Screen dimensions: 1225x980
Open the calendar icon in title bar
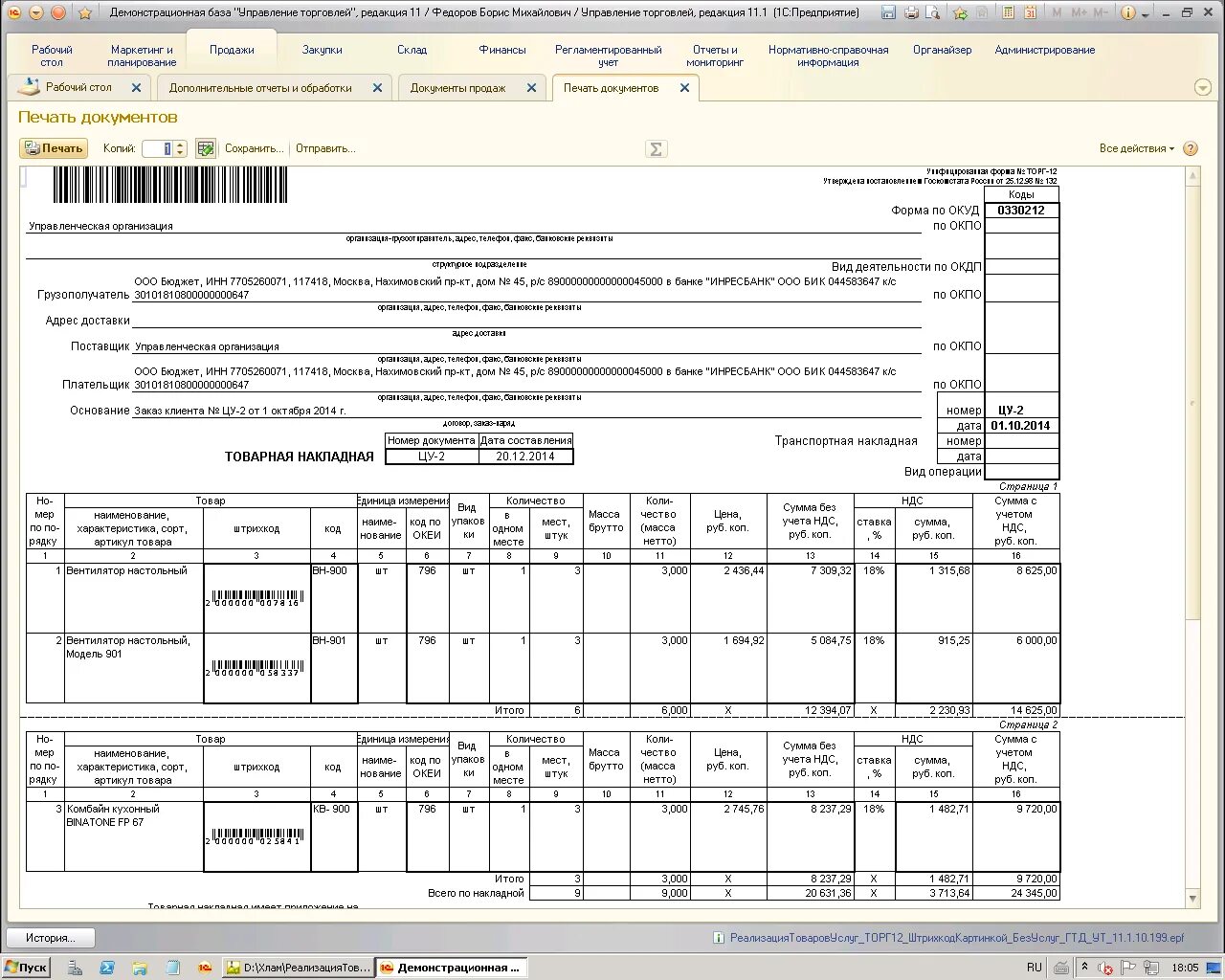click(1031, 12)
